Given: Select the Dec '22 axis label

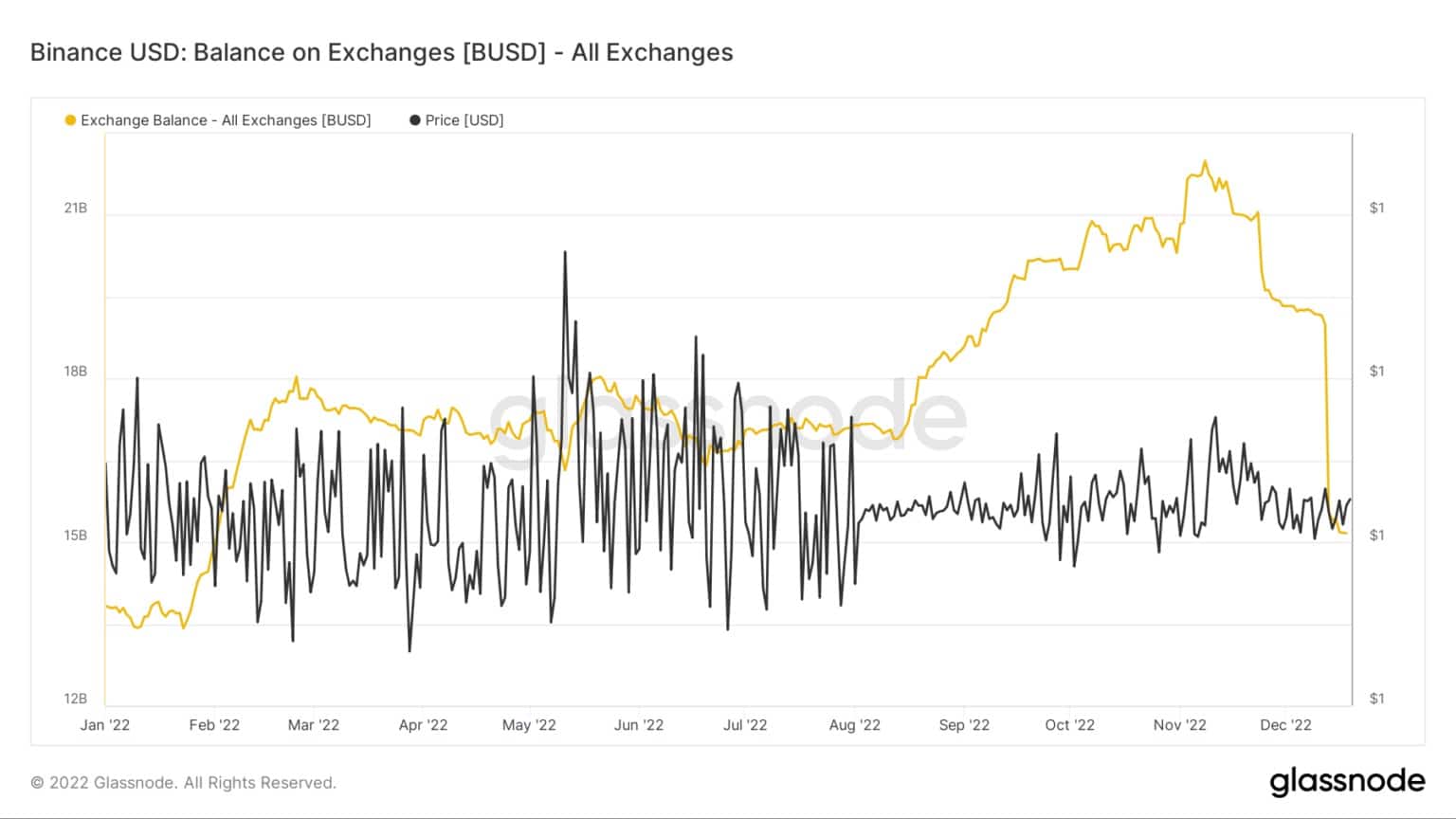Looking at the screenshot, I should [1286, 725].
